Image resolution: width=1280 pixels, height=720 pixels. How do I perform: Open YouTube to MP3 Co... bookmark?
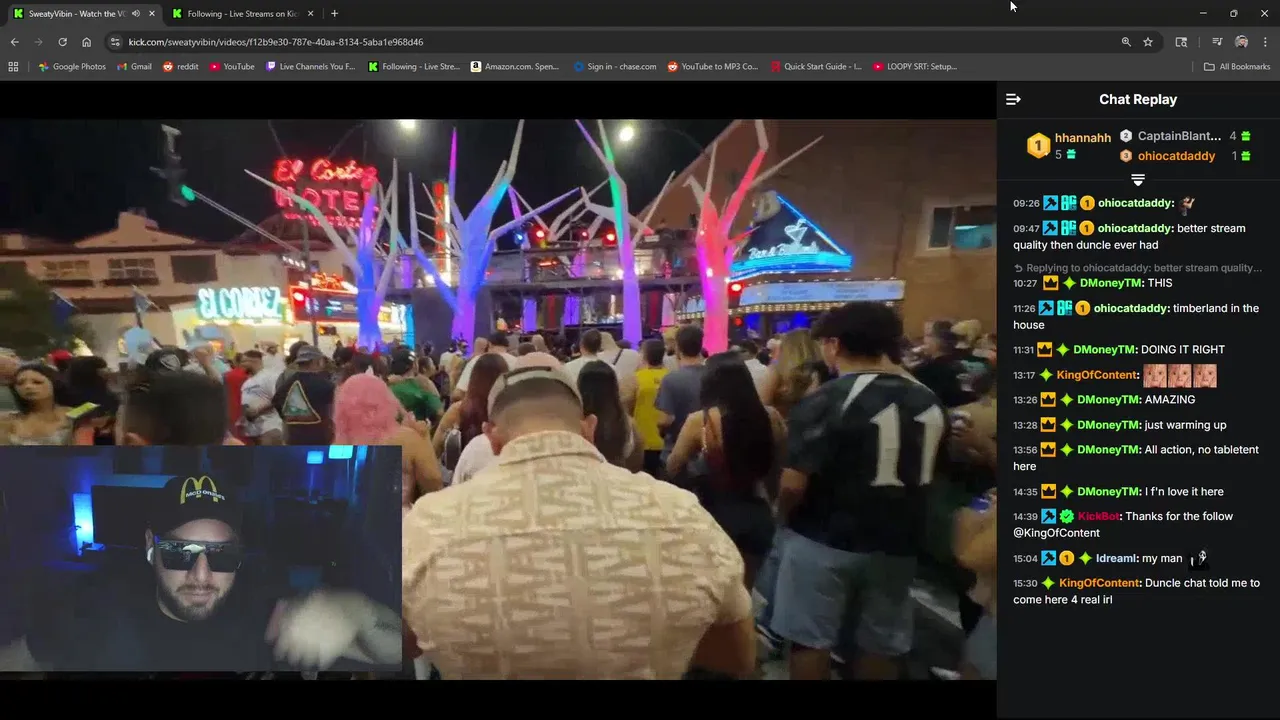712,67
